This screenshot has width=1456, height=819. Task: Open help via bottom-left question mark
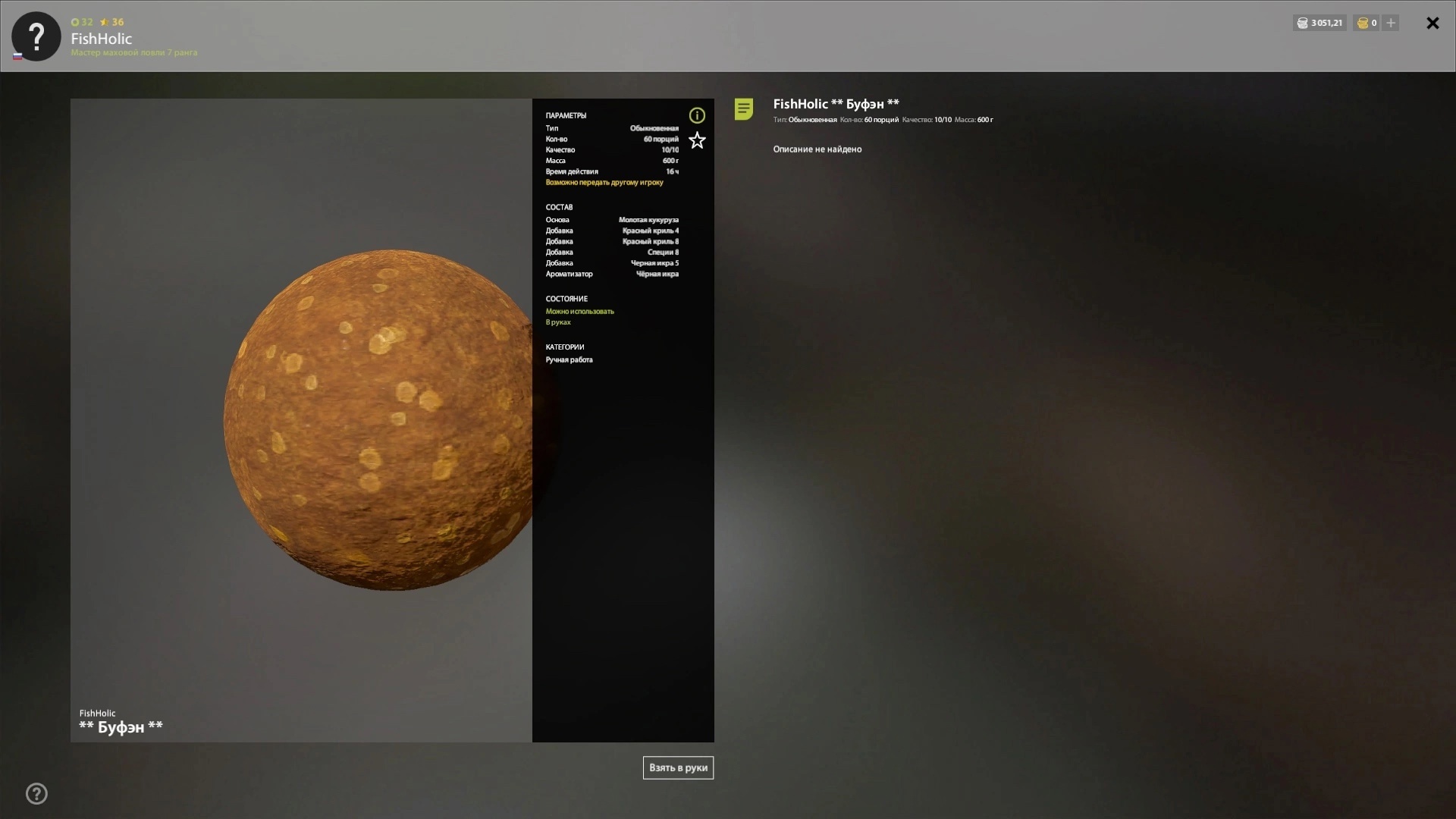click(36, 794)
